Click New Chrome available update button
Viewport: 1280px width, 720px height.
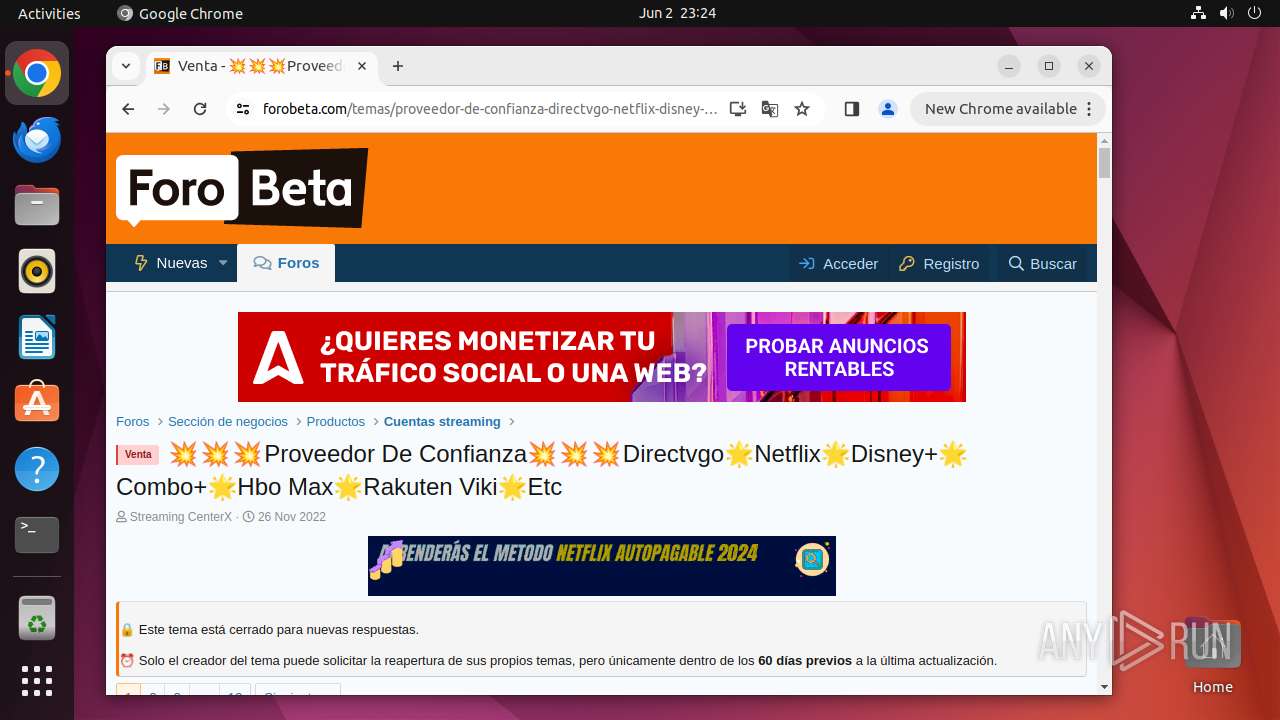pyautogui.click(x=1006, y=109)
